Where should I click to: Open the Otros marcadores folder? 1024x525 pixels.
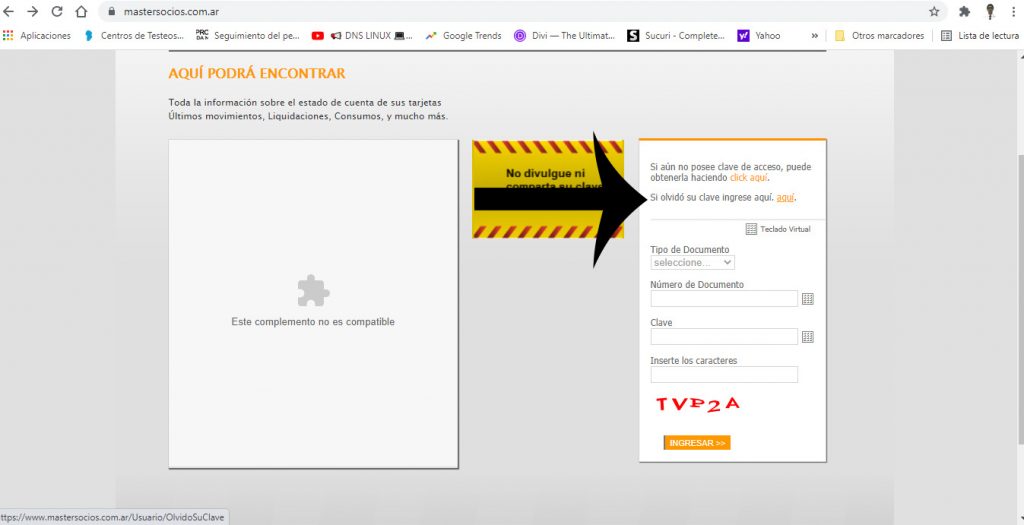coord(880,36)
